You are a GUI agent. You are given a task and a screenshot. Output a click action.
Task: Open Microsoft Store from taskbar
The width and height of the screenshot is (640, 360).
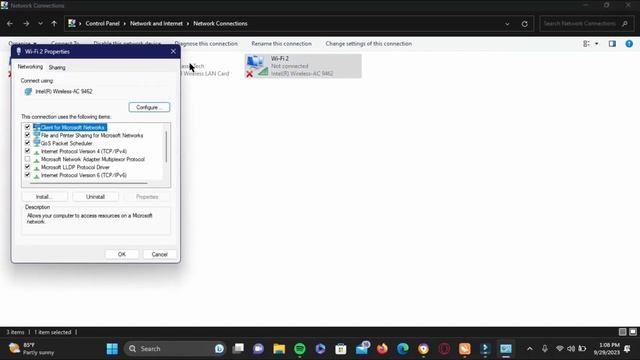[x=341, y=349]
